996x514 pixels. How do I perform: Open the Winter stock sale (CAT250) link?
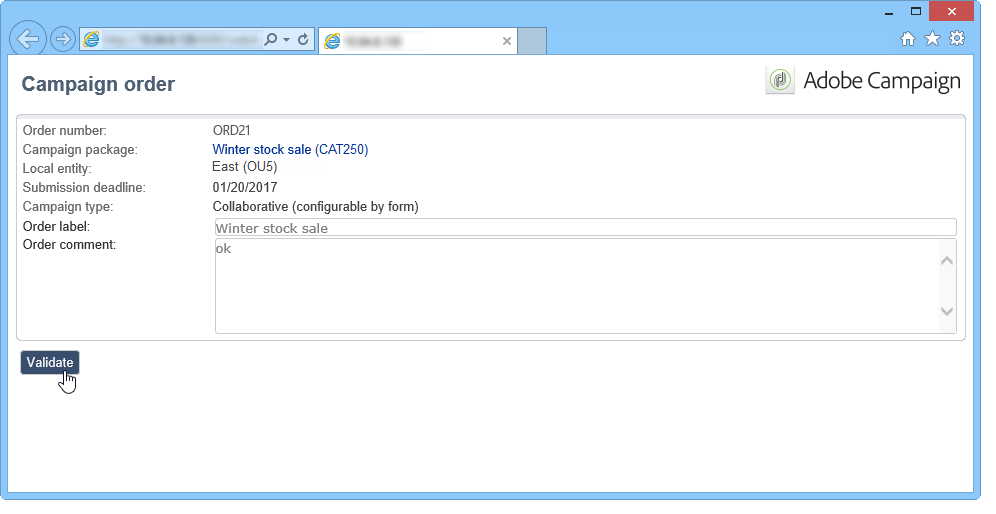[290, 149]
